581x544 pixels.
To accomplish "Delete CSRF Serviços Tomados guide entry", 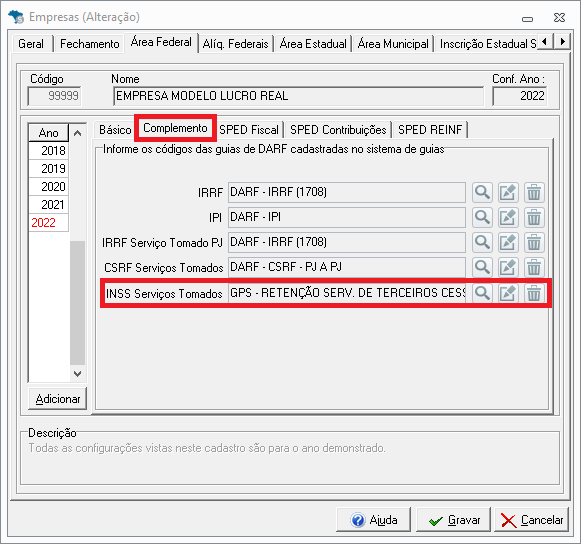I will pyautogui.click(x=534, y=267).
